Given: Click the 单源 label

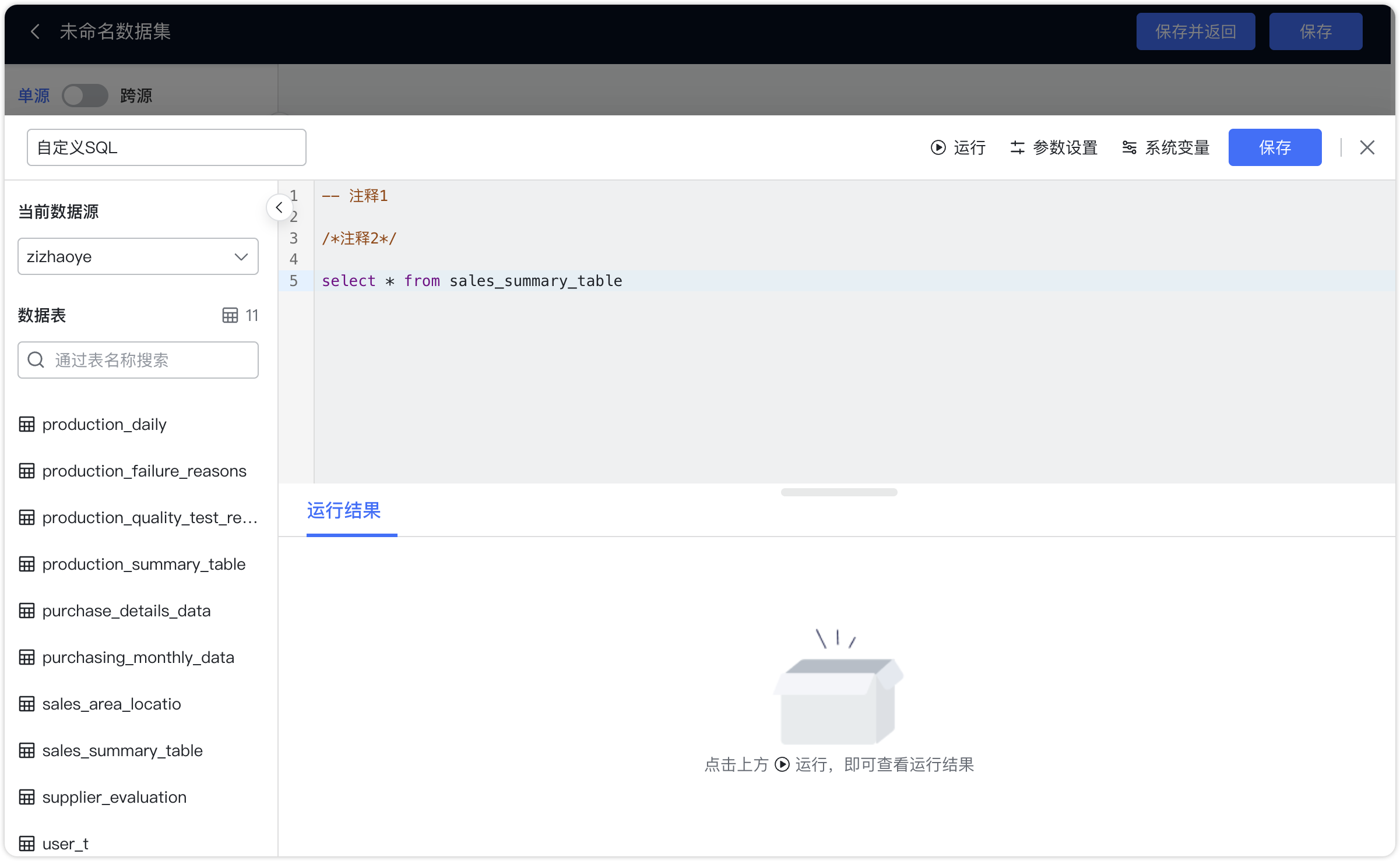Looking at the screenshot, I should 34,96.
